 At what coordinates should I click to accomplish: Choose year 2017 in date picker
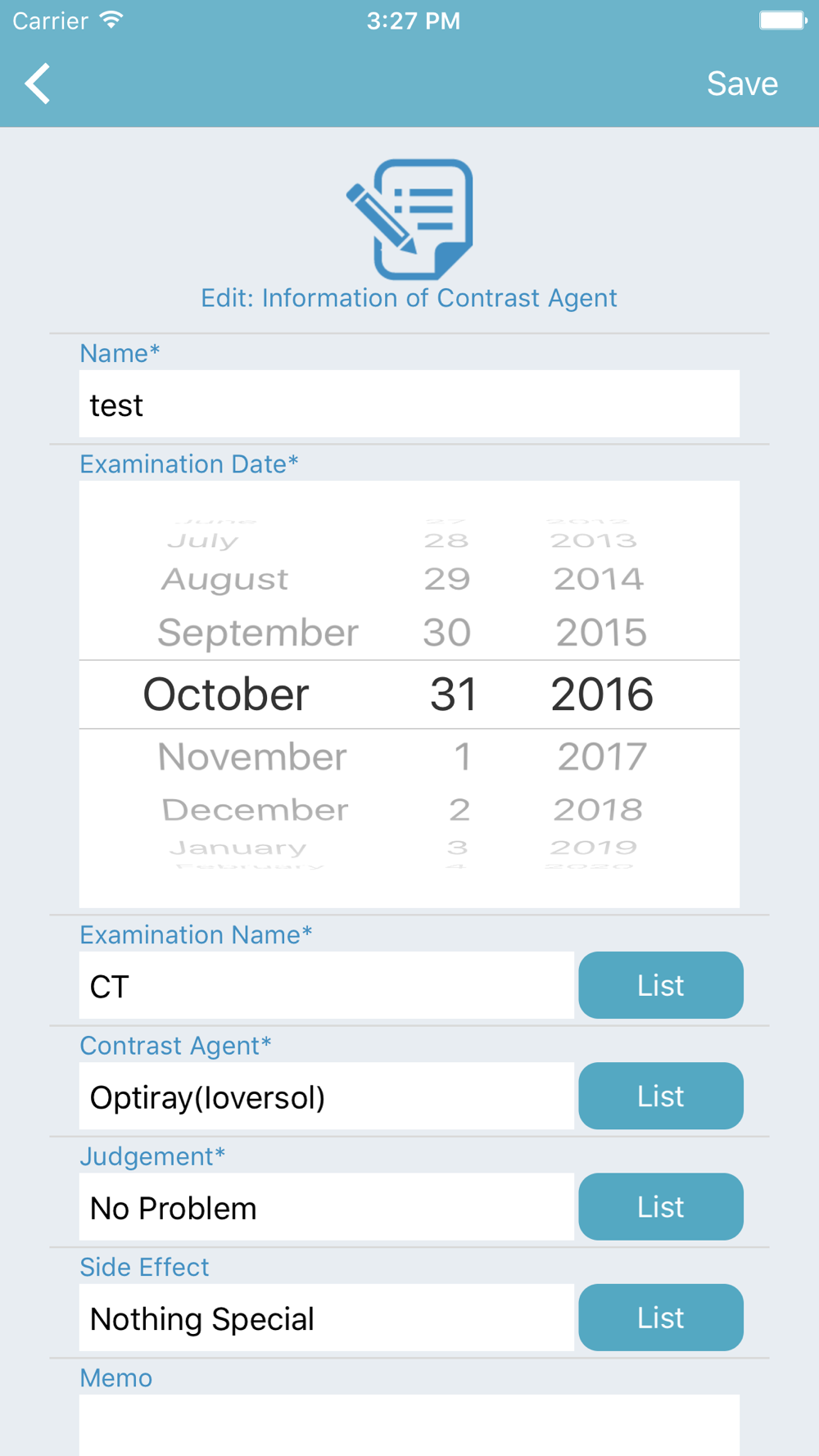tap(602, 756)
